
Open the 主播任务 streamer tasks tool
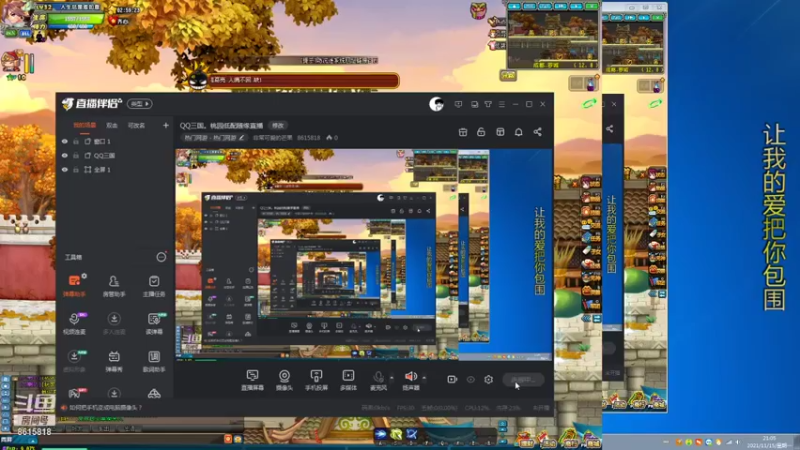coord(154,286)
